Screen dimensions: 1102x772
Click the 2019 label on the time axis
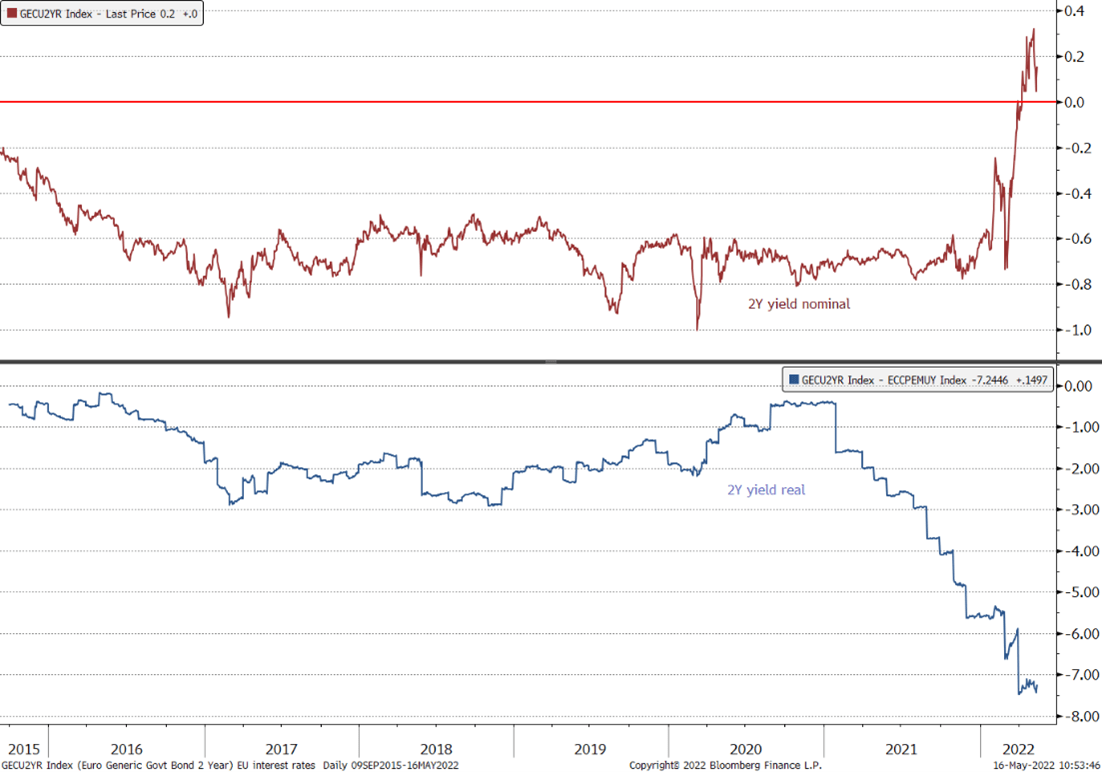tap(590, 748)
